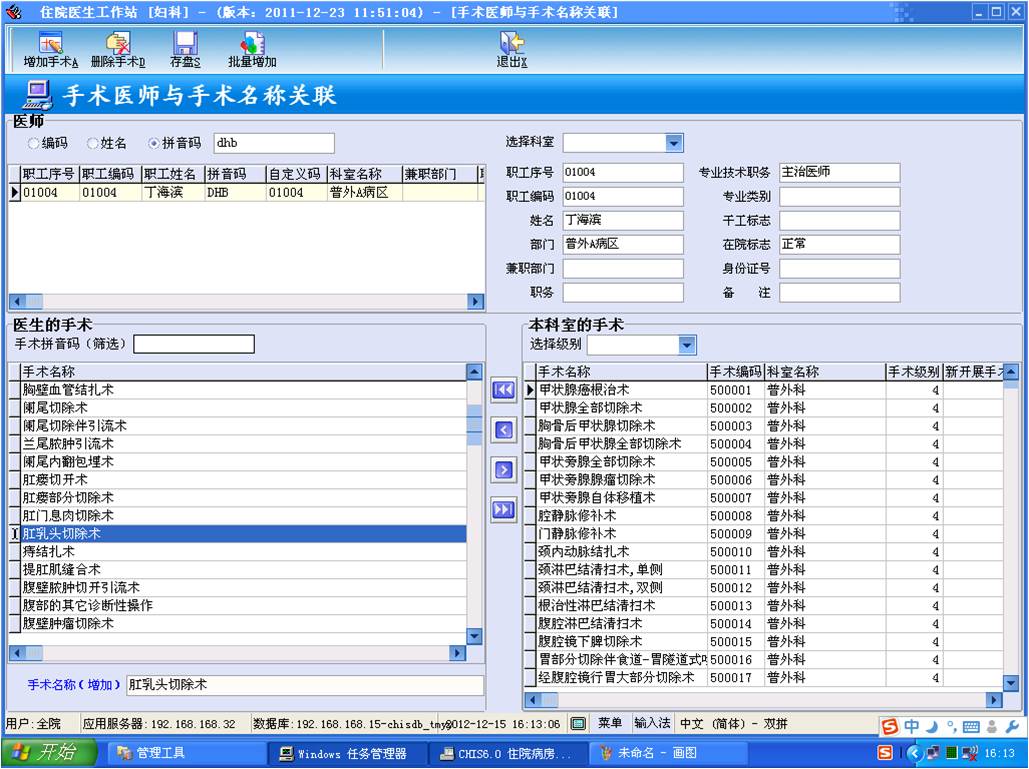The image size is (1029, 769).
Task: Click scroll-up arrow of doctor's surgery list
Action: (x=474, y=372)
